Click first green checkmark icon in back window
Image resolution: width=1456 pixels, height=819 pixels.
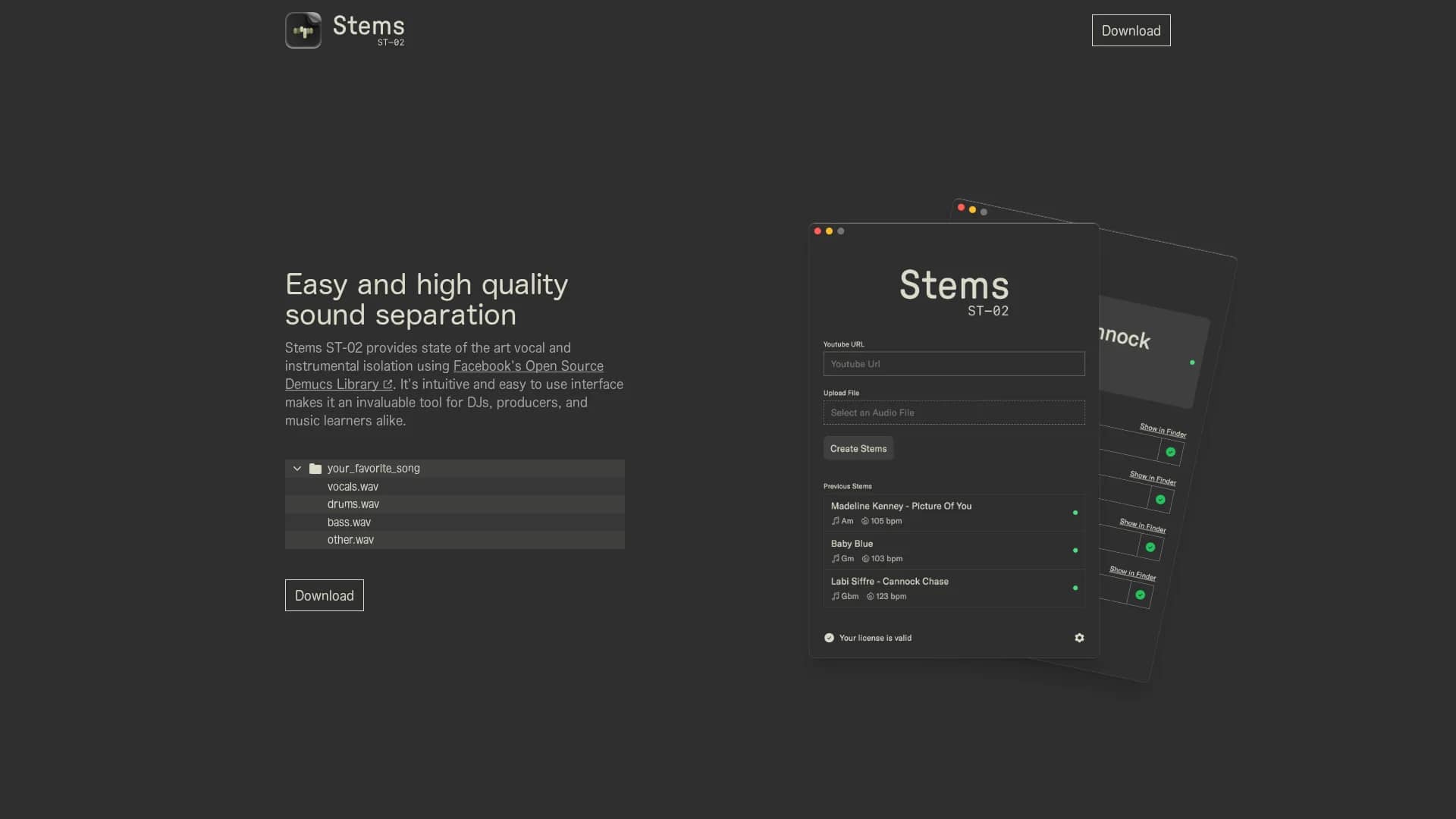(1170, 452)
